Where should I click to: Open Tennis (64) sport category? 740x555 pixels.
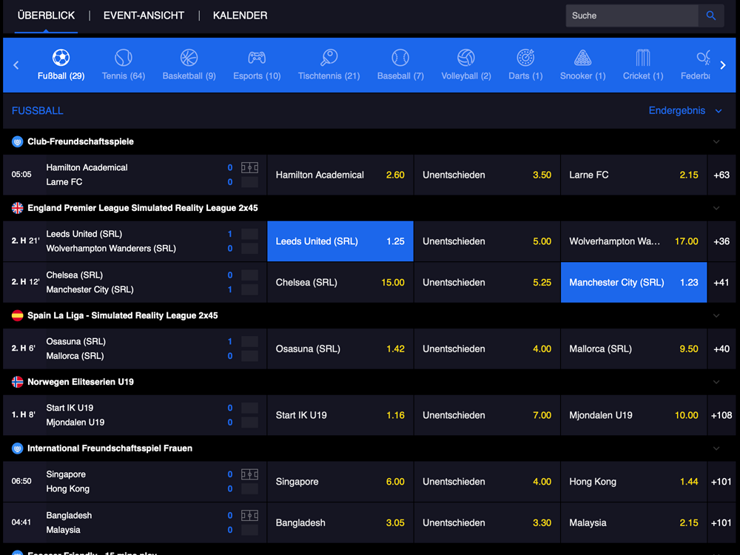click(123, 65)
